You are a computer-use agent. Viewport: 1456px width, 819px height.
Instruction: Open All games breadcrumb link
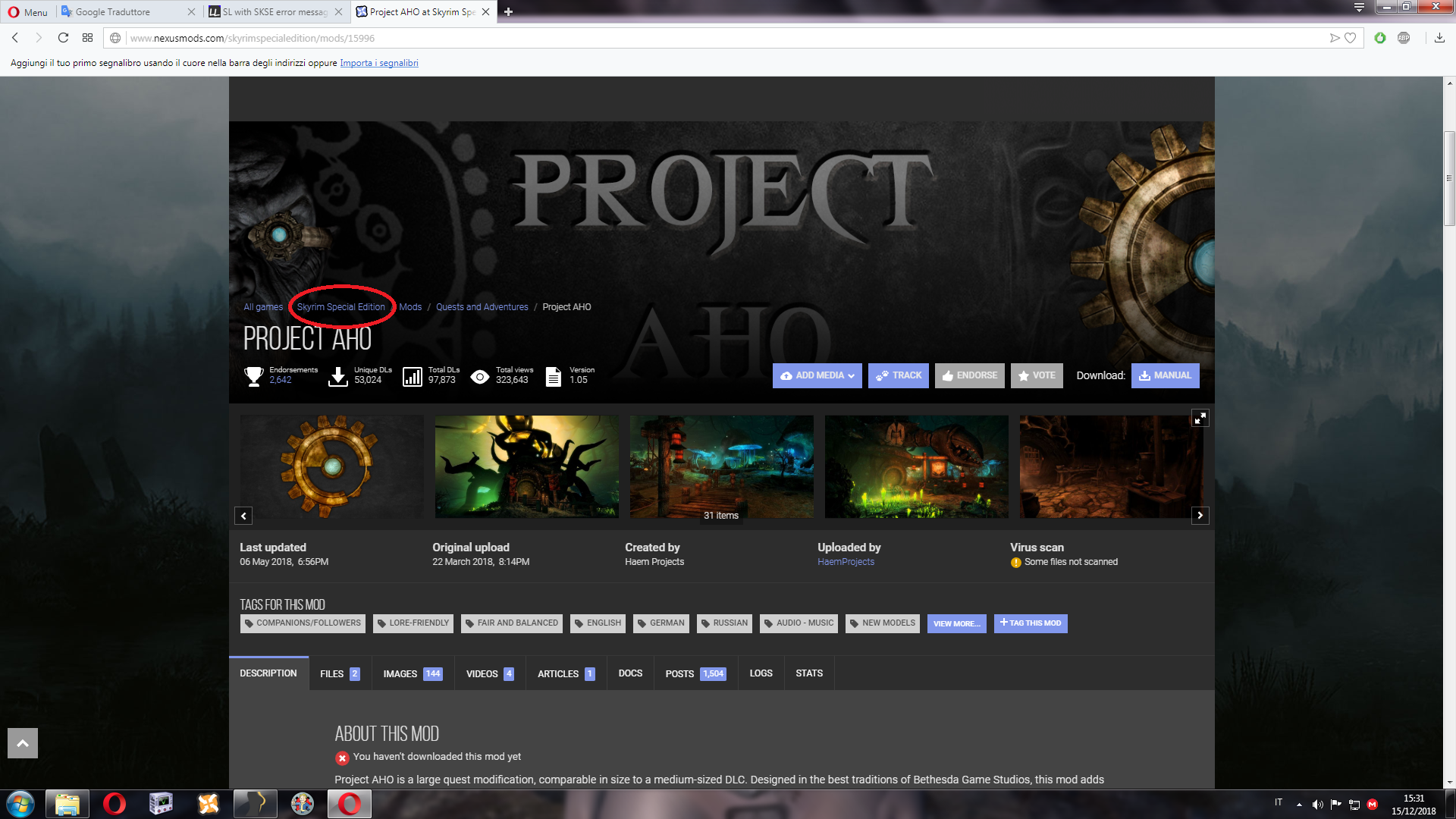point(263,307)
